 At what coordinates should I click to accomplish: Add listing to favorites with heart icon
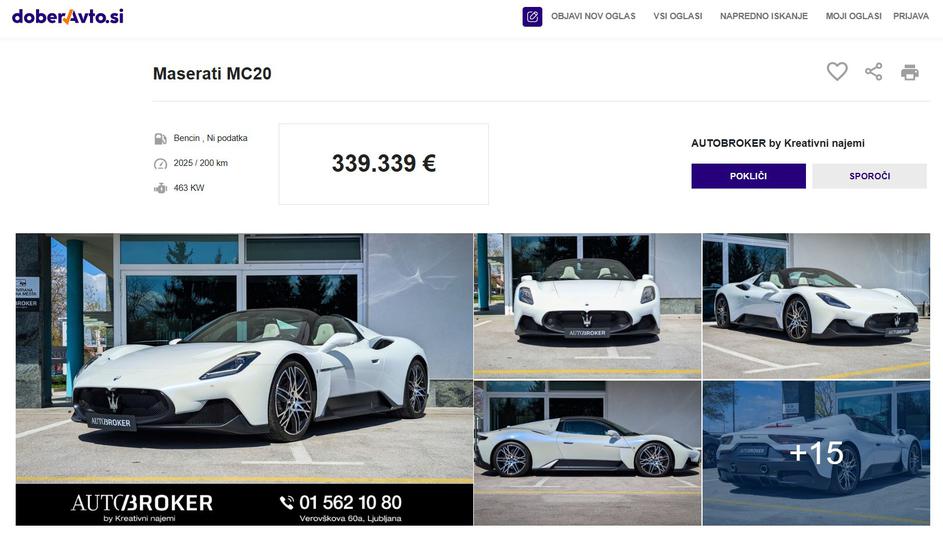pos(837,72)
